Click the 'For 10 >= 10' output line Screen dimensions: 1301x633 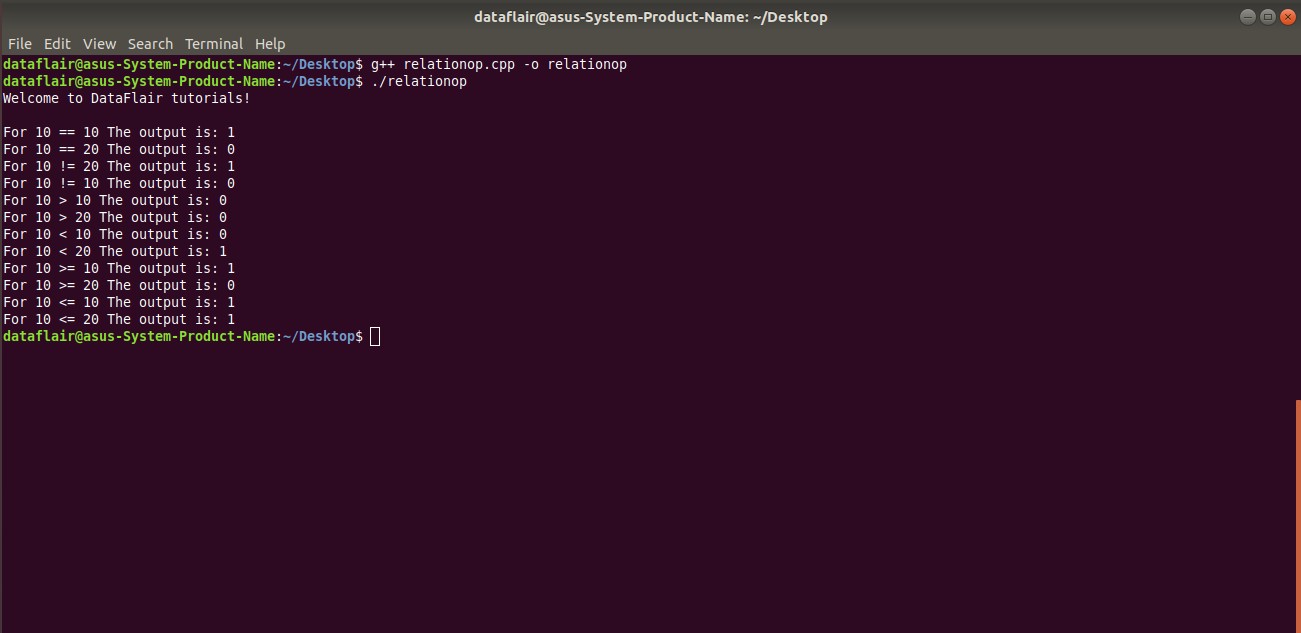pyautogui.click(x=119, y=268)
